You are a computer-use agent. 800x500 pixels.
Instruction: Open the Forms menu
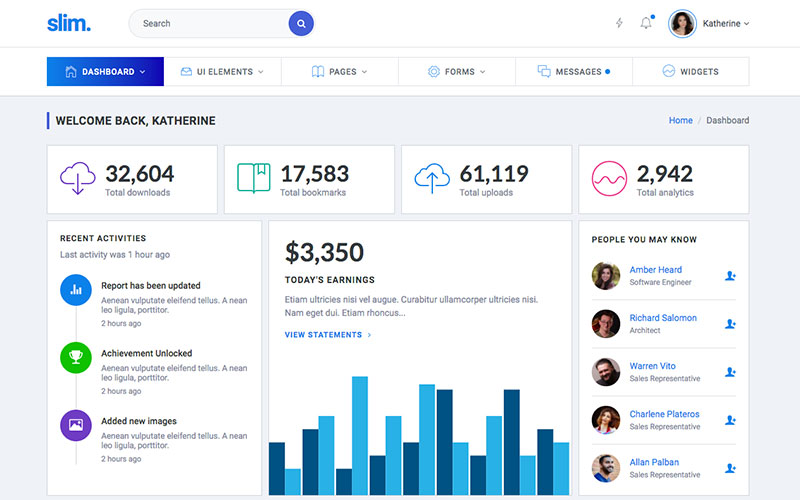(x=457, y=71)
